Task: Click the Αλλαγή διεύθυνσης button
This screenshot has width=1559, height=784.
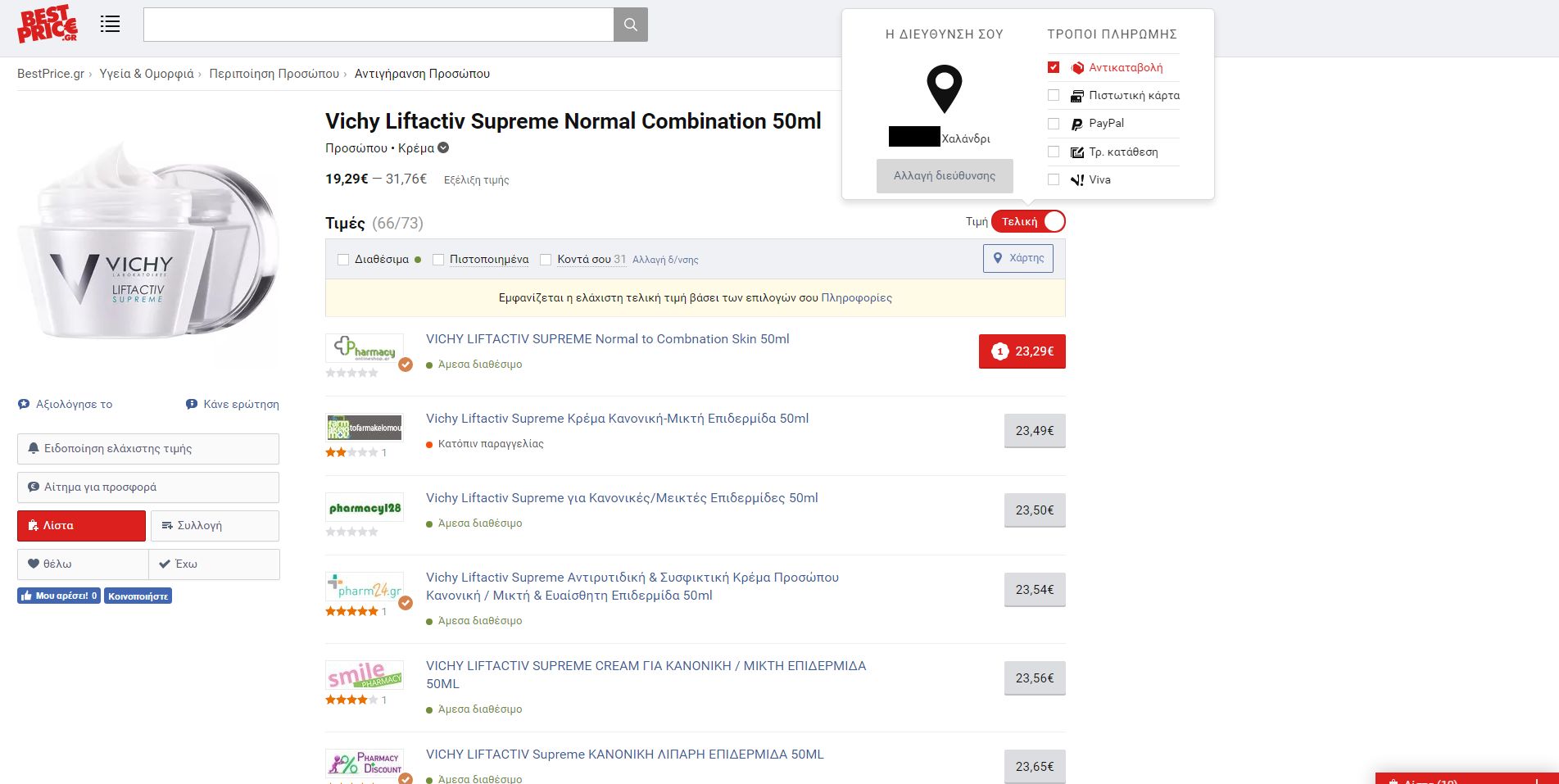Action: pos(944,176)
